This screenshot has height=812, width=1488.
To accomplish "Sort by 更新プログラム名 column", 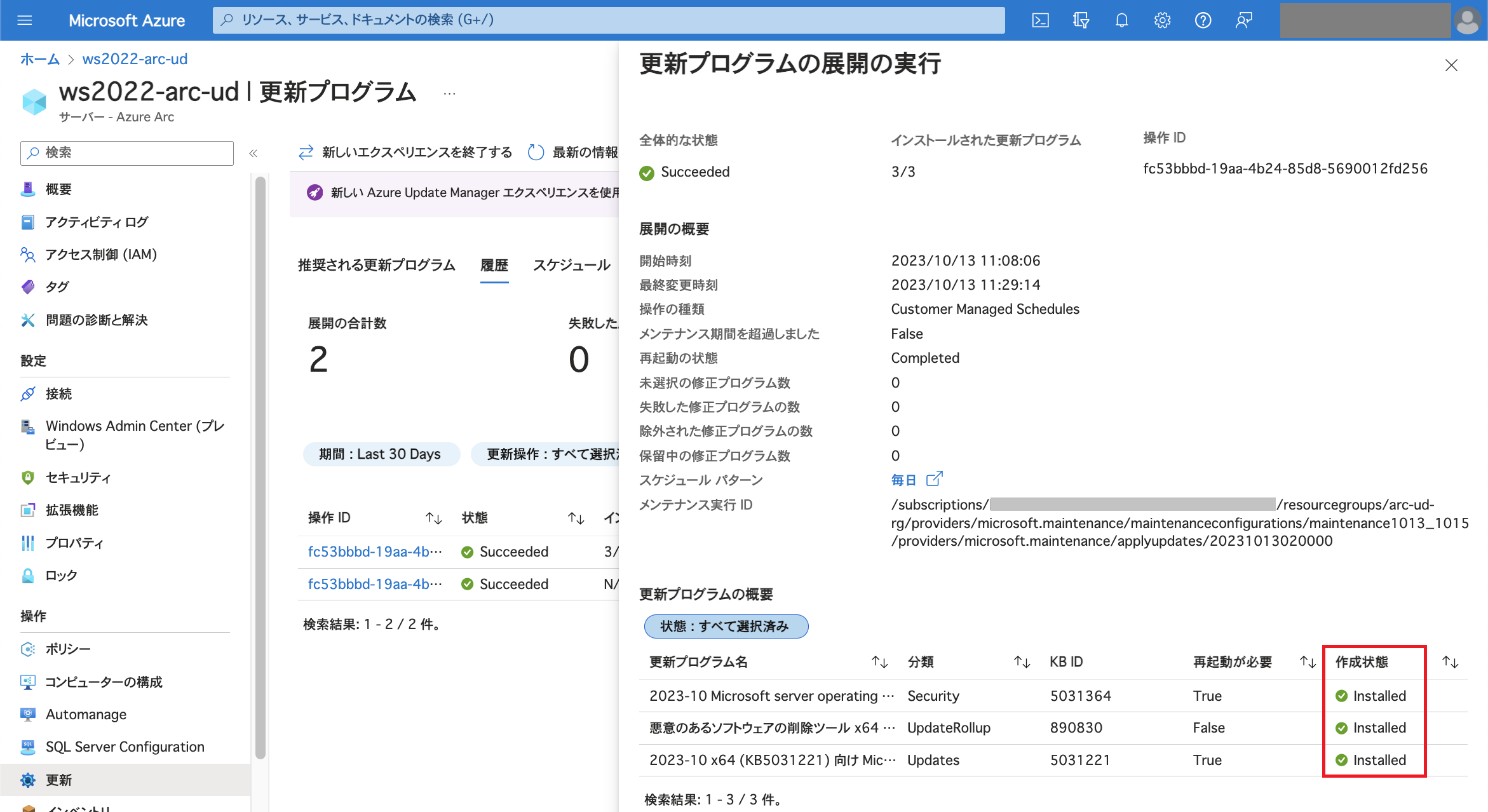I will (x=879, y=662).
